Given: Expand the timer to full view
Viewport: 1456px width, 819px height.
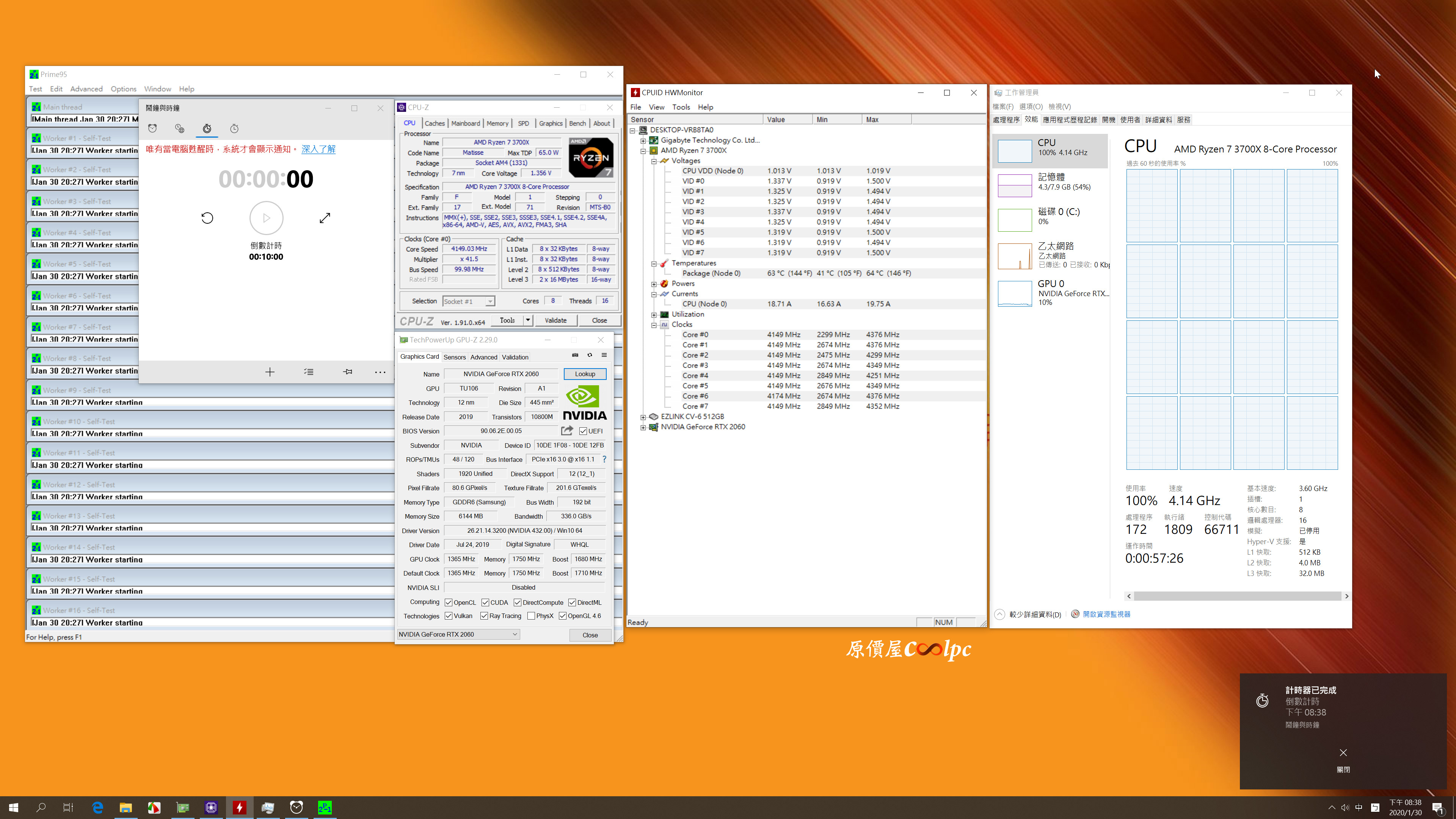Looking at the screenshot, I should [x=325, y=218].
